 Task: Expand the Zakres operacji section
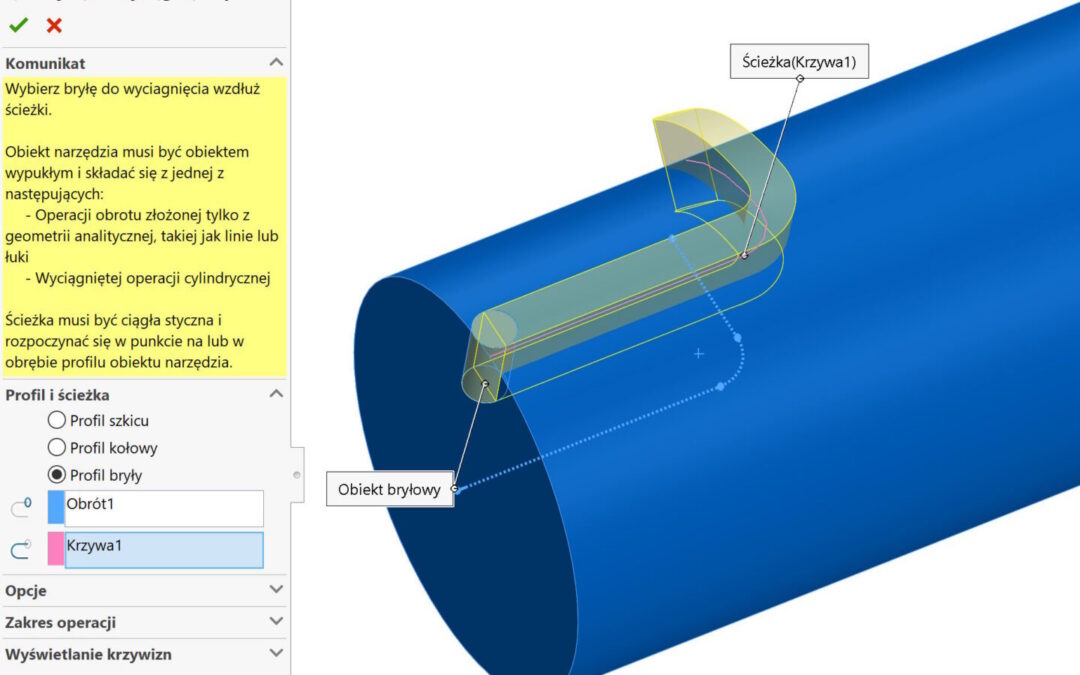pyautogui.click(x=276, y=622)
